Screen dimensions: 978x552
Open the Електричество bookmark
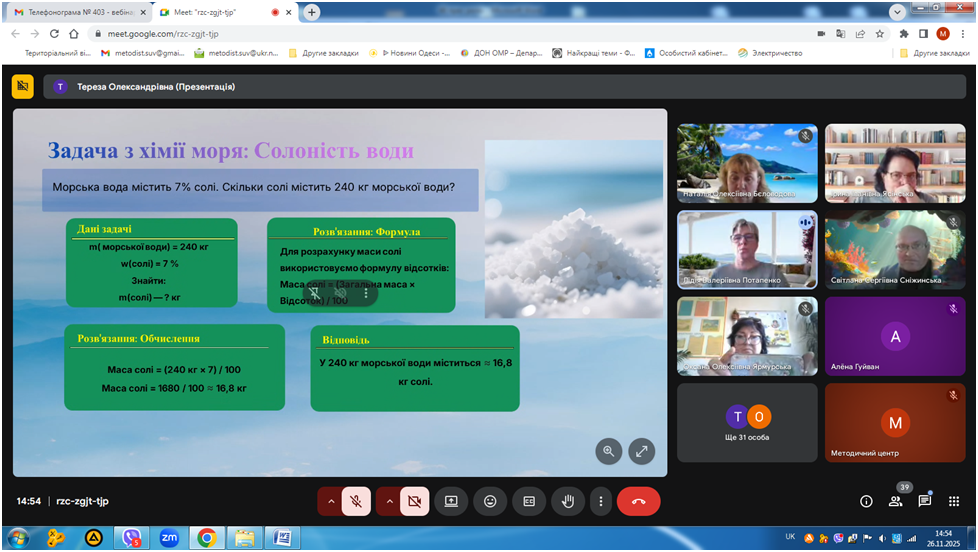point(776,53)
